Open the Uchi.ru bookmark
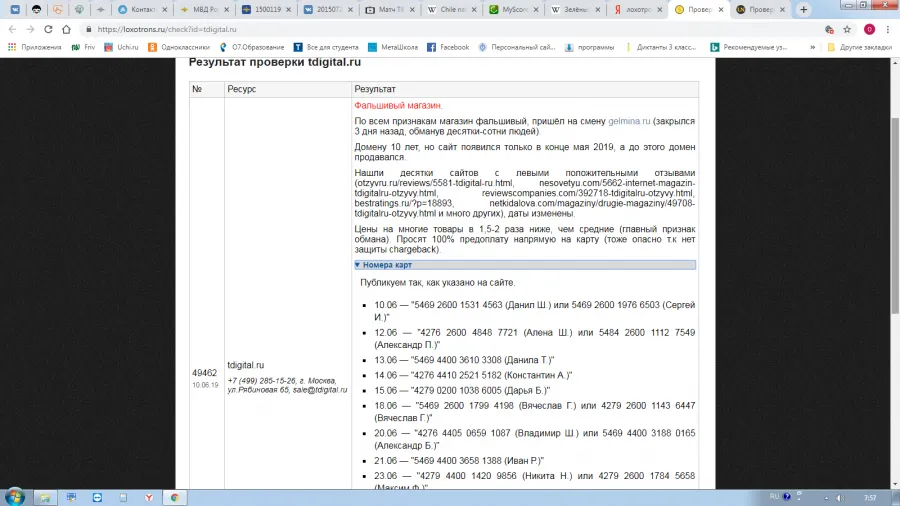 tap(121, 47)
